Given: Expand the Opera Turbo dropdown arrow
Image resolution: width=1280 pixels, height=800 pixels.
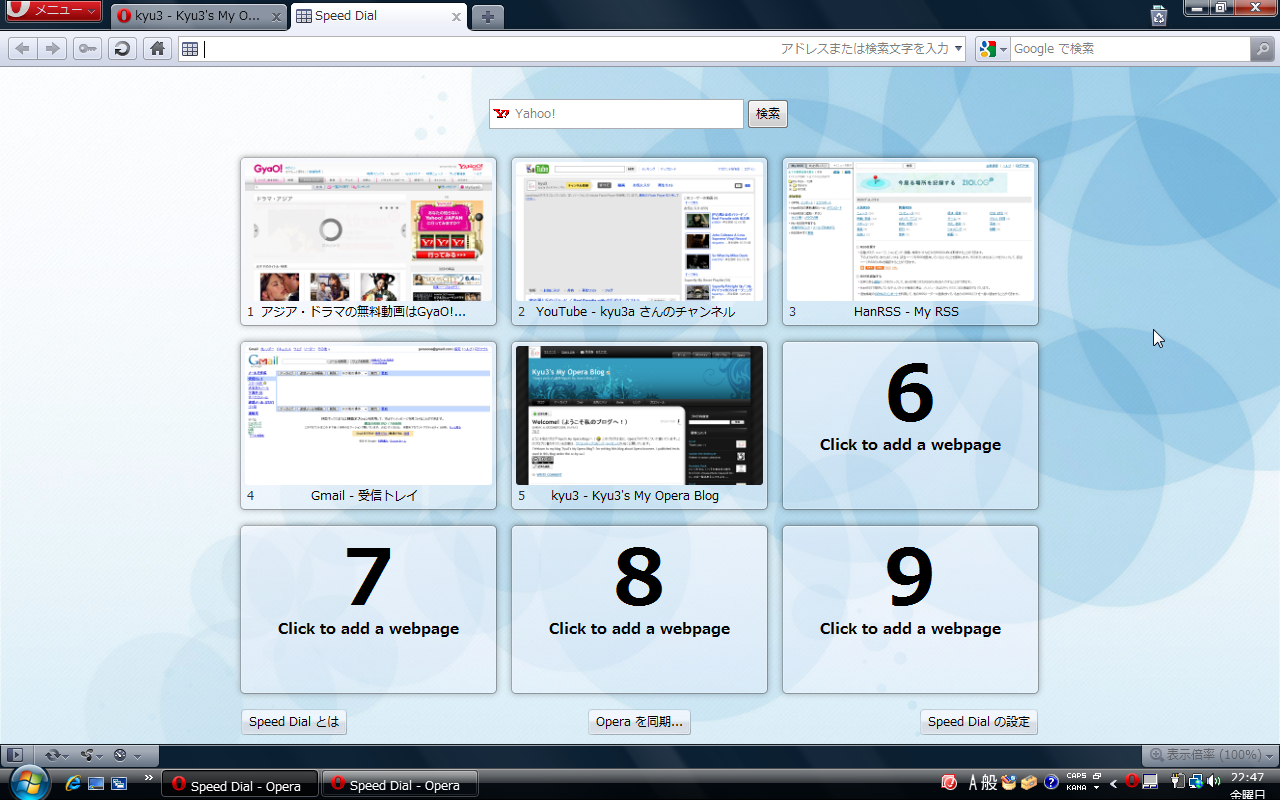Looking at the screenshot, I should 137,756.
